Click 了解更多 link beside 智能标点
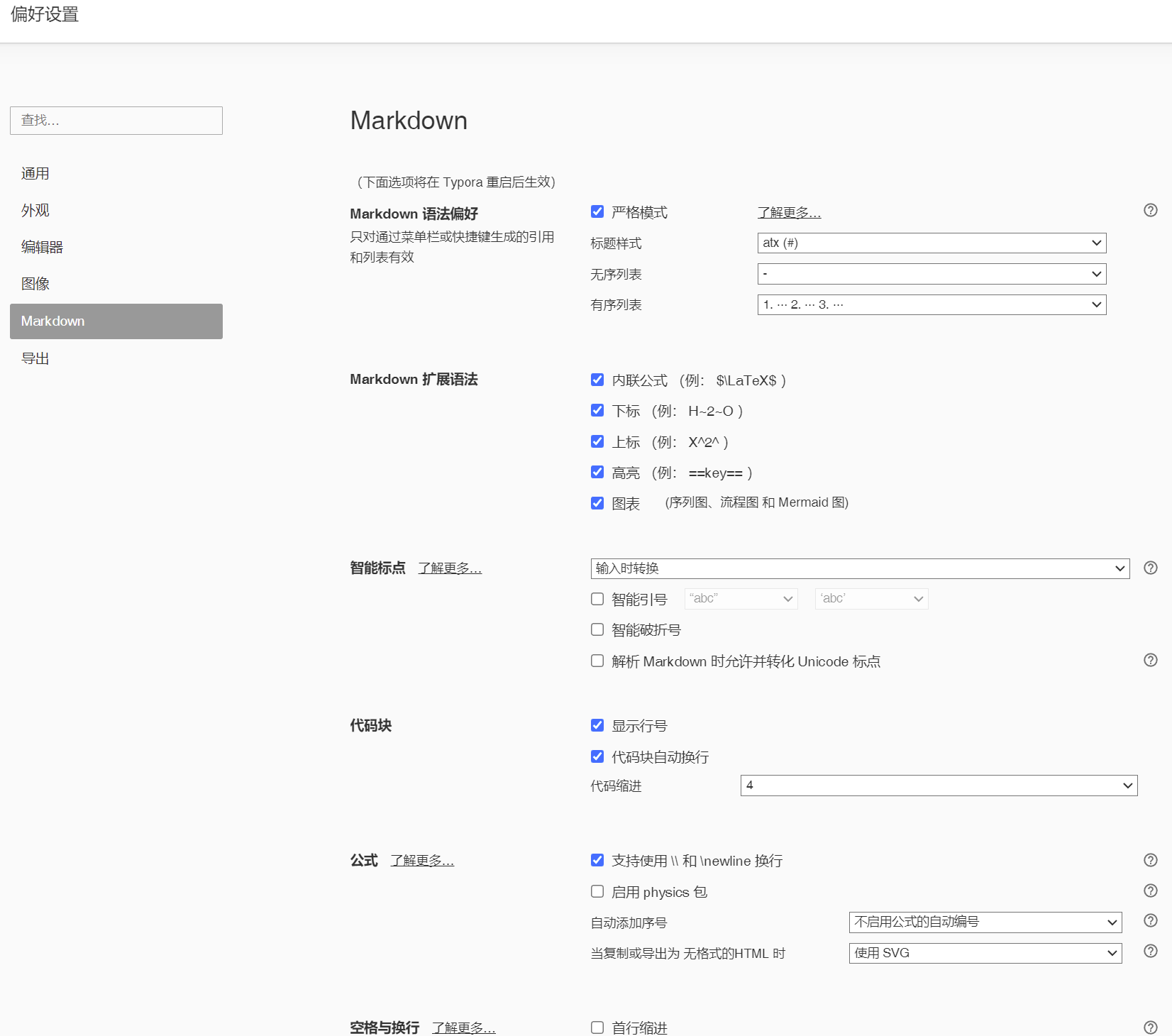Screen dimensions: 1172x1036 [450, 568]
